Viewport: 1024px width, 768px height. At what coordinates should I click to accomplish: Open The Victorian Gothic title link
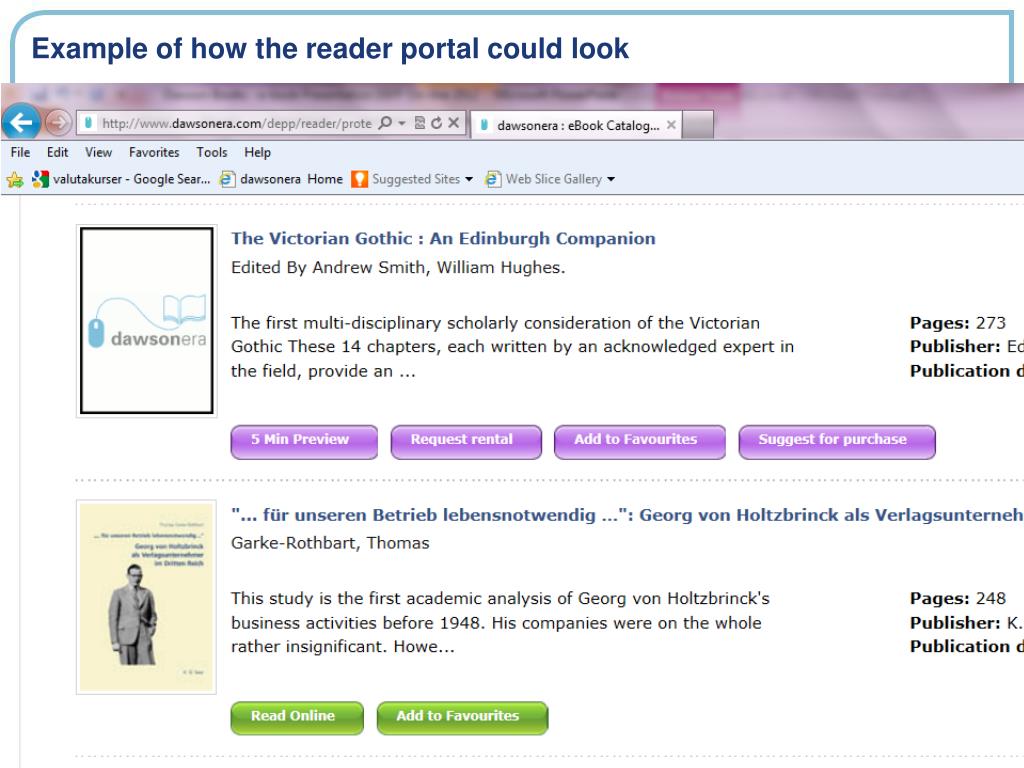tap(443, 238)
